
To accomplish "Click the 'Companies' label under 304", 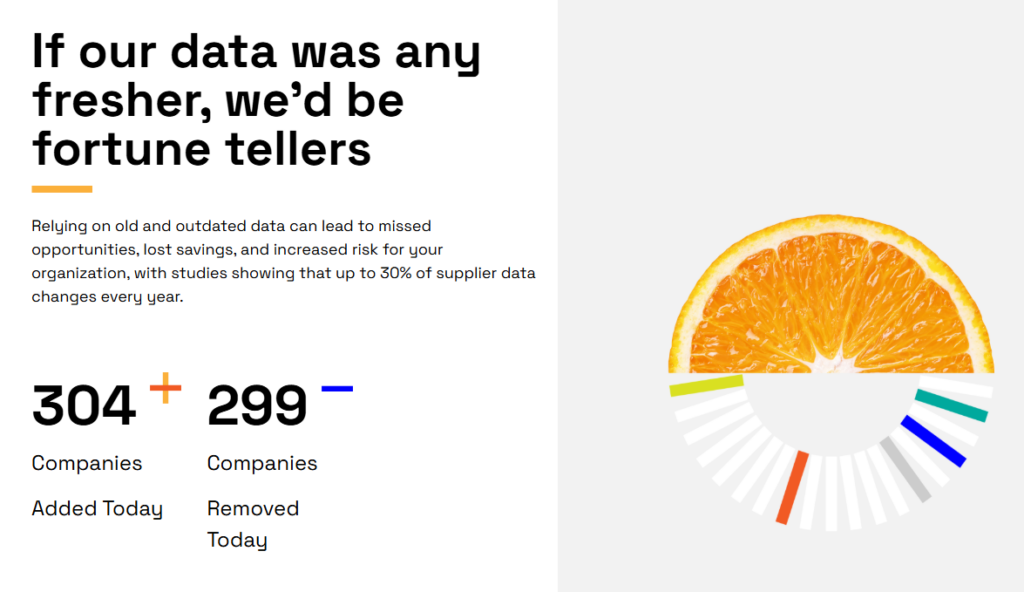I will pyautogui.click(x=87, y=463).
